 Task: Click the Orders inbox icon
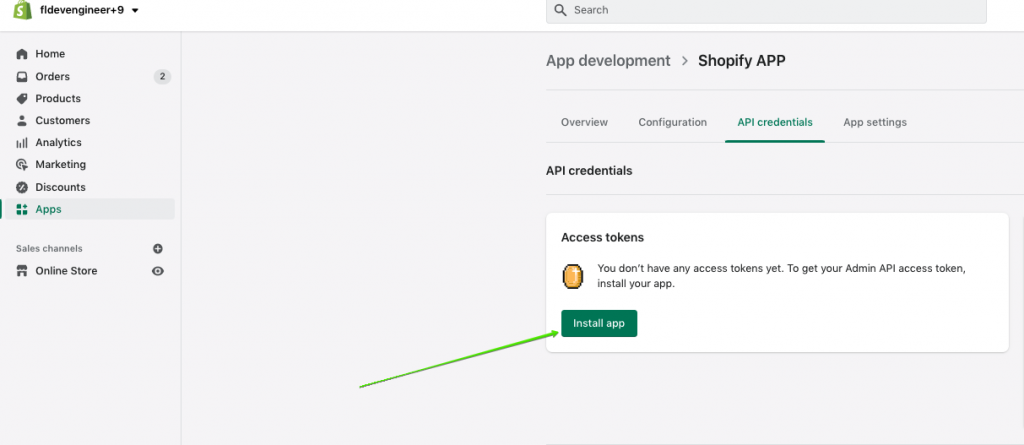click(22, 77)
